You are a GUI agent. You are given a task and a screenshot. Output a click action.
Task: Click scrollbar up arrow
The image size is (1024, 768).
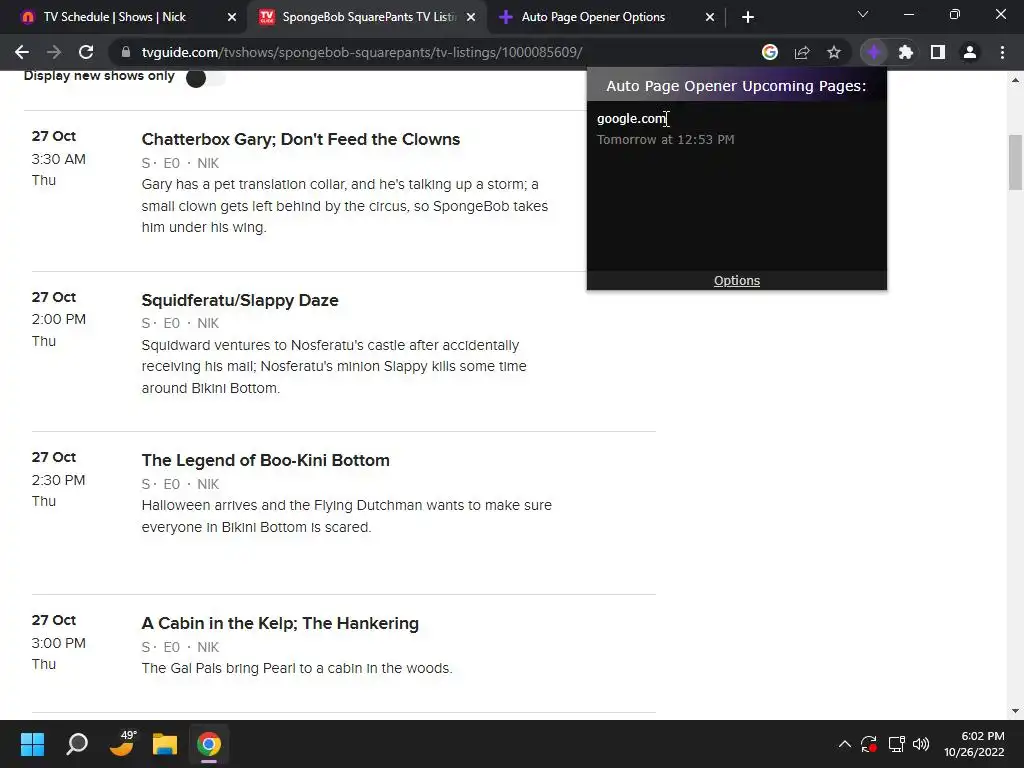click(1015, 80)
